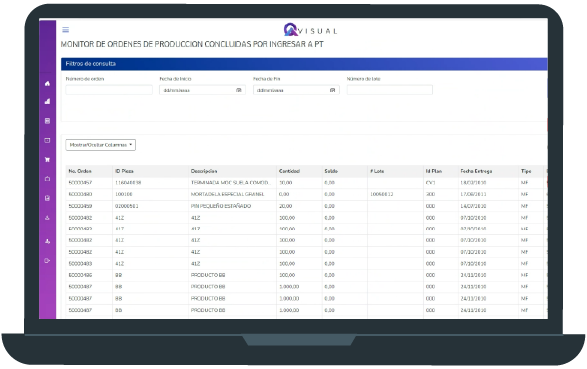Select the PIN PEQUEÑO ESTAÑADO cell

(x=221, y=206)
